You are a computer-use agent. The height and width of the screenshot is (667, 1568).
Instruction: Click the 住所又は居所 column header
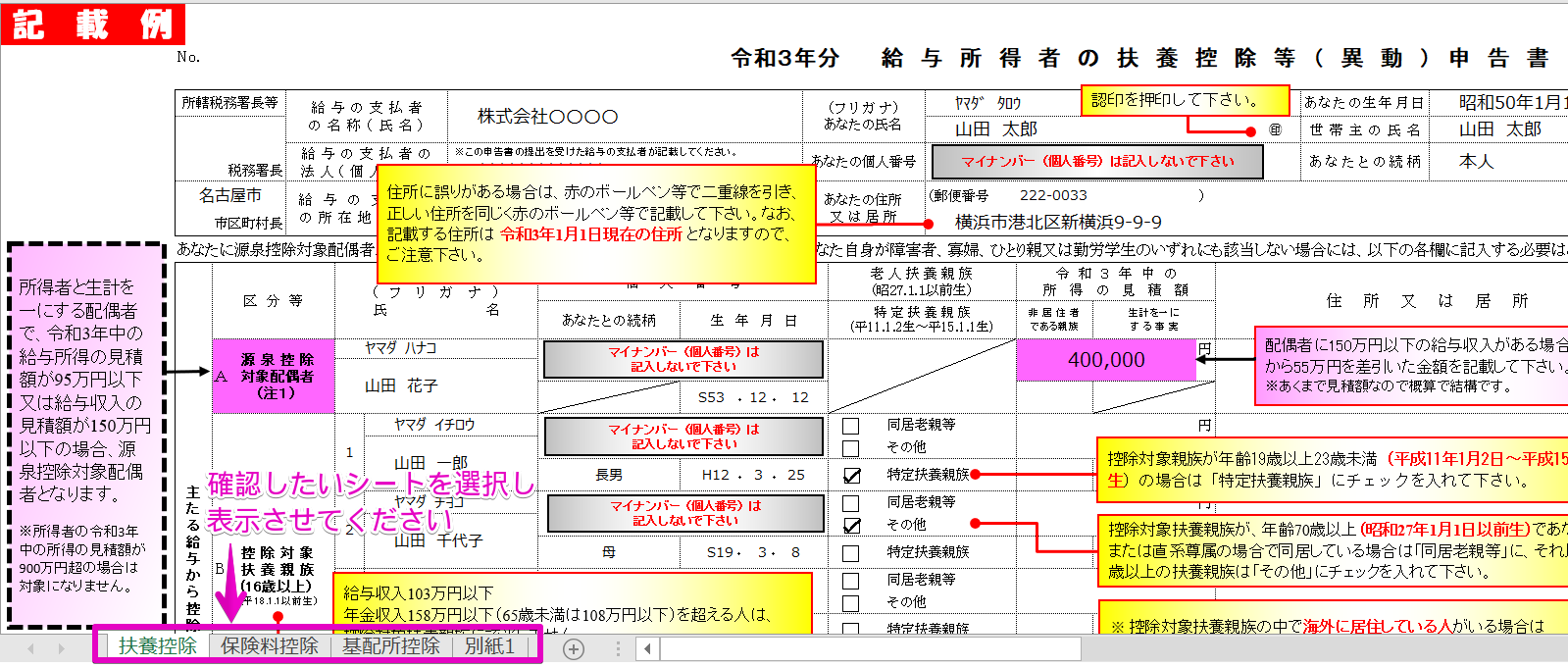[x=1427, y=301]
